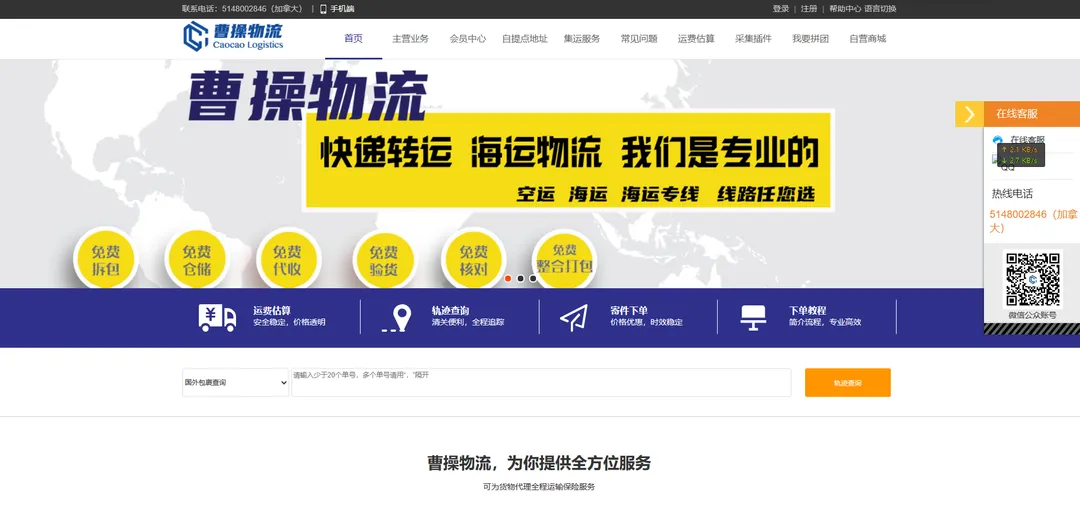The height and width of the screenshot is (521, 1080).
Task: Click the 语言切换 link
Action: point(880,9)
